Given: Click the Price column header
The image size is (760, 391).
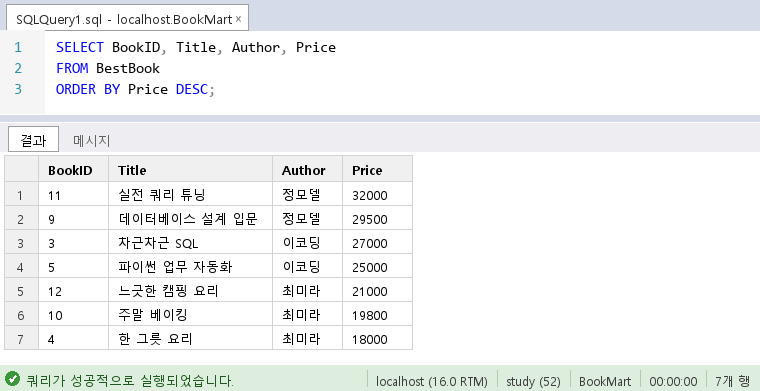Looking at the screenshot, I should tap(378, 169).
